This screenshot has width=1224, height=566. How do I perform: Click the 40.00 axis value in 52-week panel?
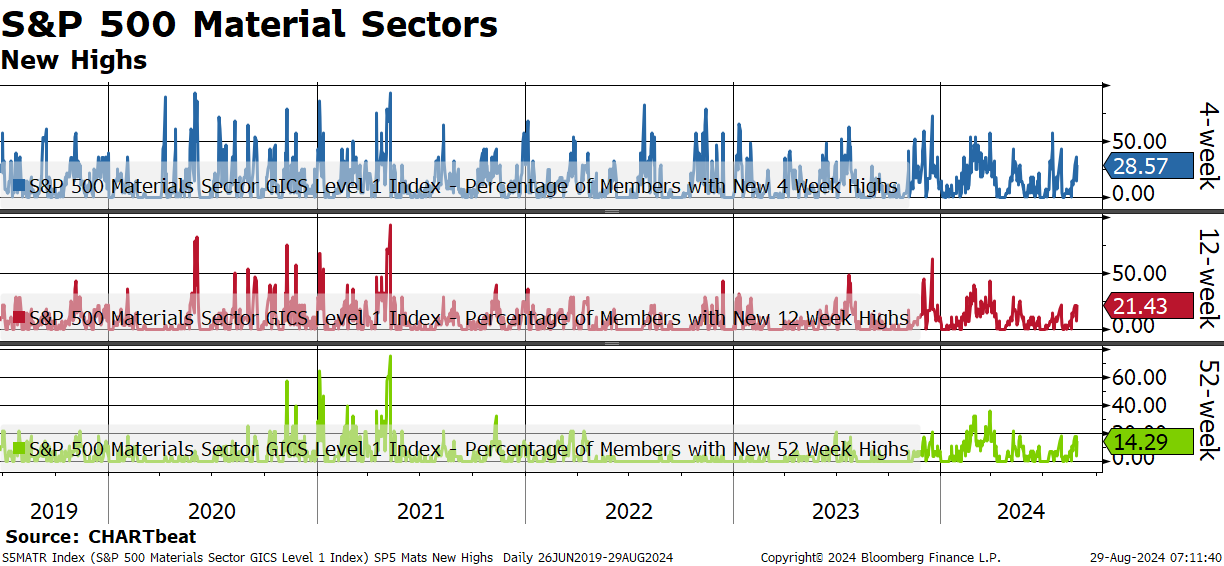pos(1139,405)
